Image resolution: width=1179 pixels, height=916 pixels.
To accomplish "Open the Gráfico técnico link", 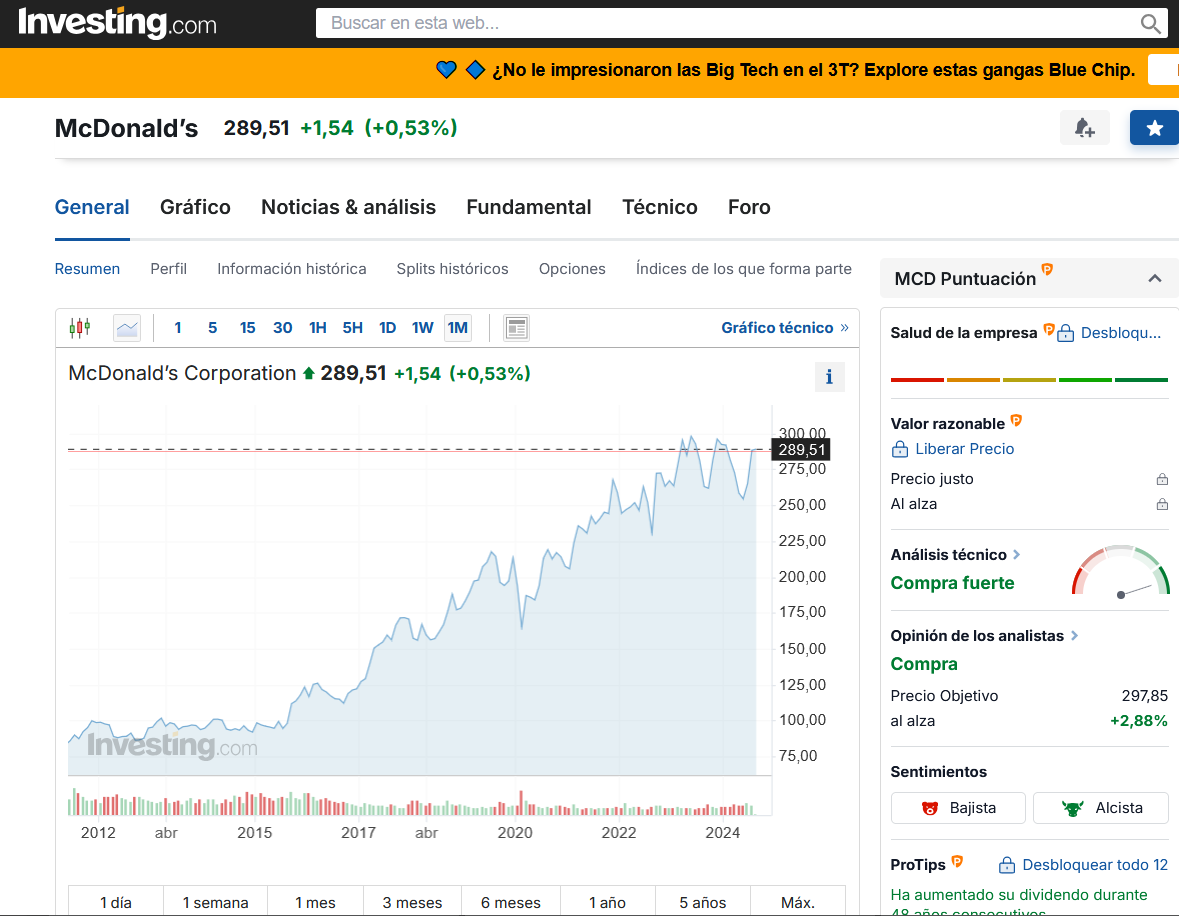I will pos(785,328).
